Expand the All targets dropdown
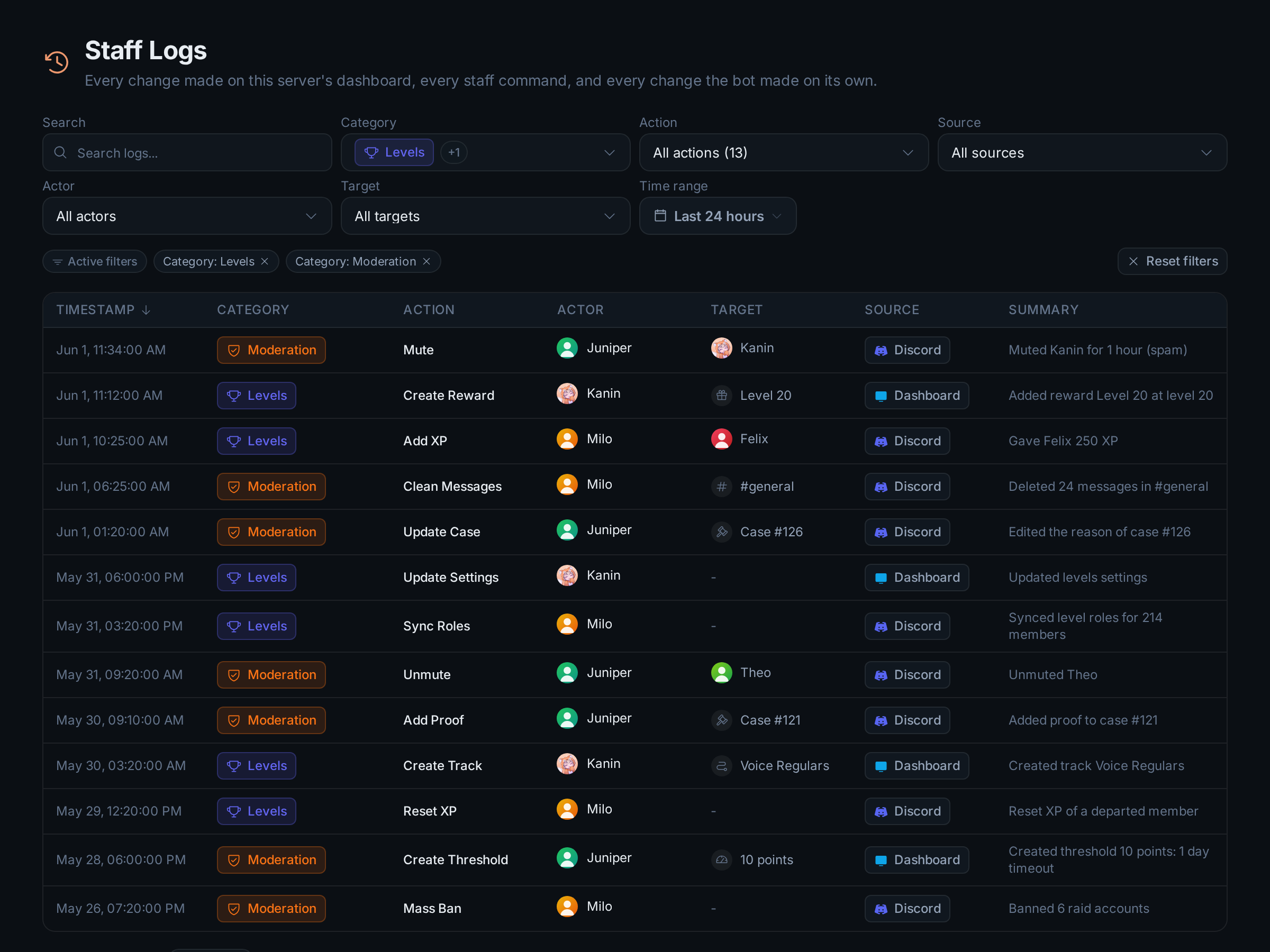 tap(486, 216)
